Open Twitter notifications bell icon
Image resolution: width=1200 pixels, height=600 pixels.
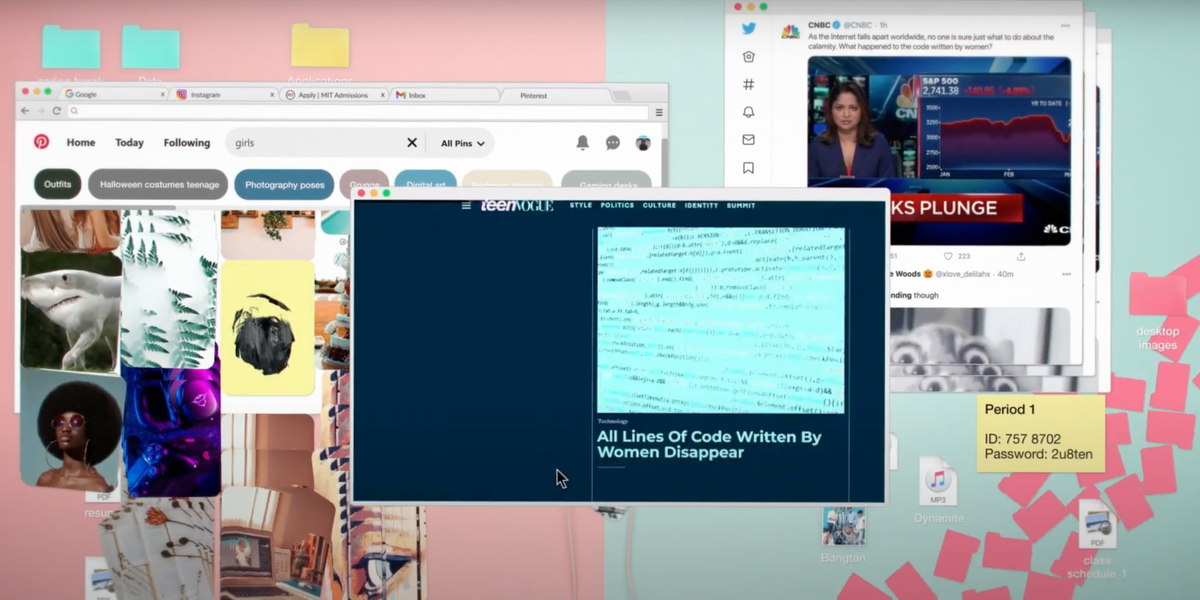click(x=748, y=112)
